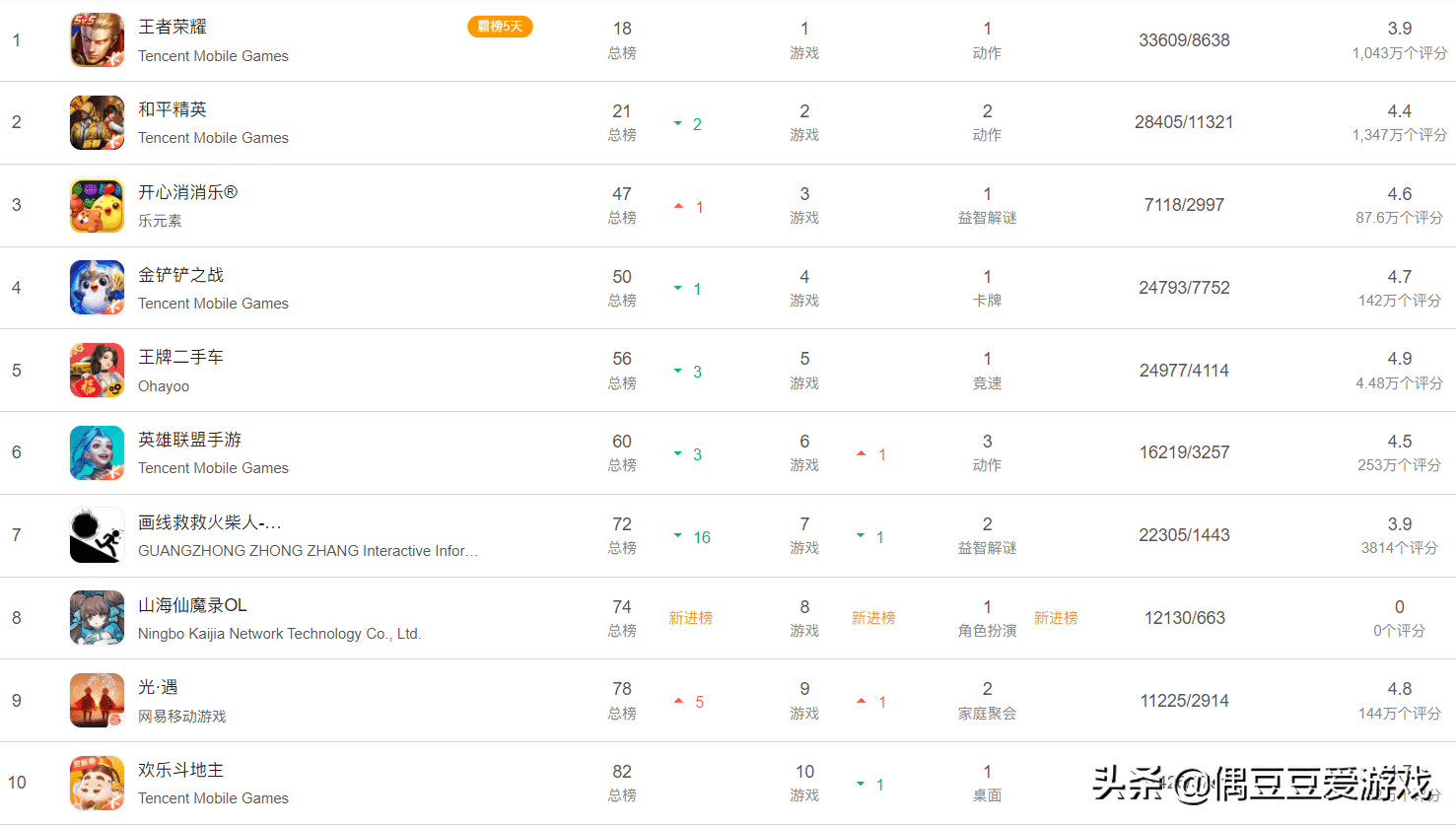Click the 和平精英 game title

pos(173,109)
